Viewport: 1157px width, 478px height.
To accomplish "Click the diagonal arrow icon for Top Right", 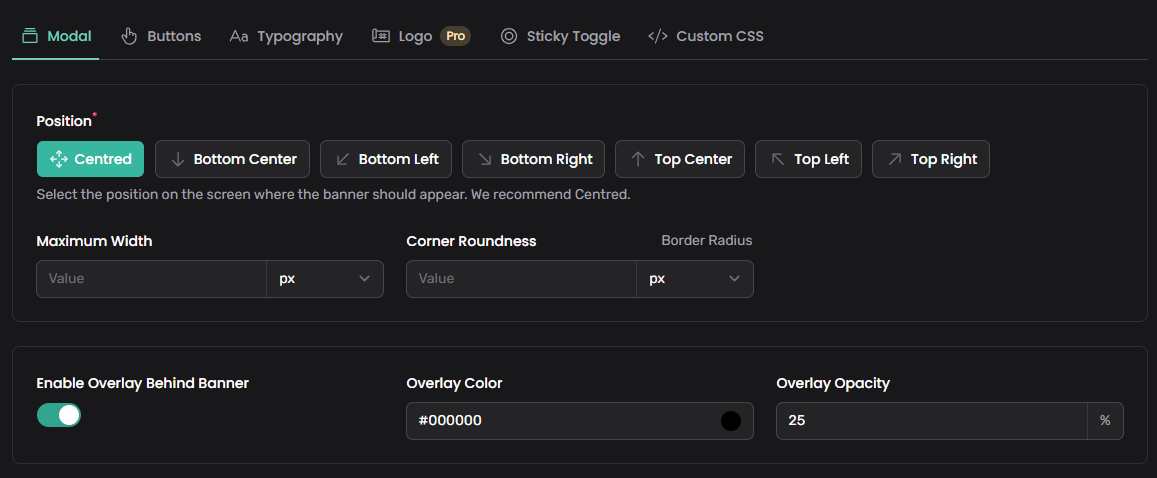I will tap(895, 159).
